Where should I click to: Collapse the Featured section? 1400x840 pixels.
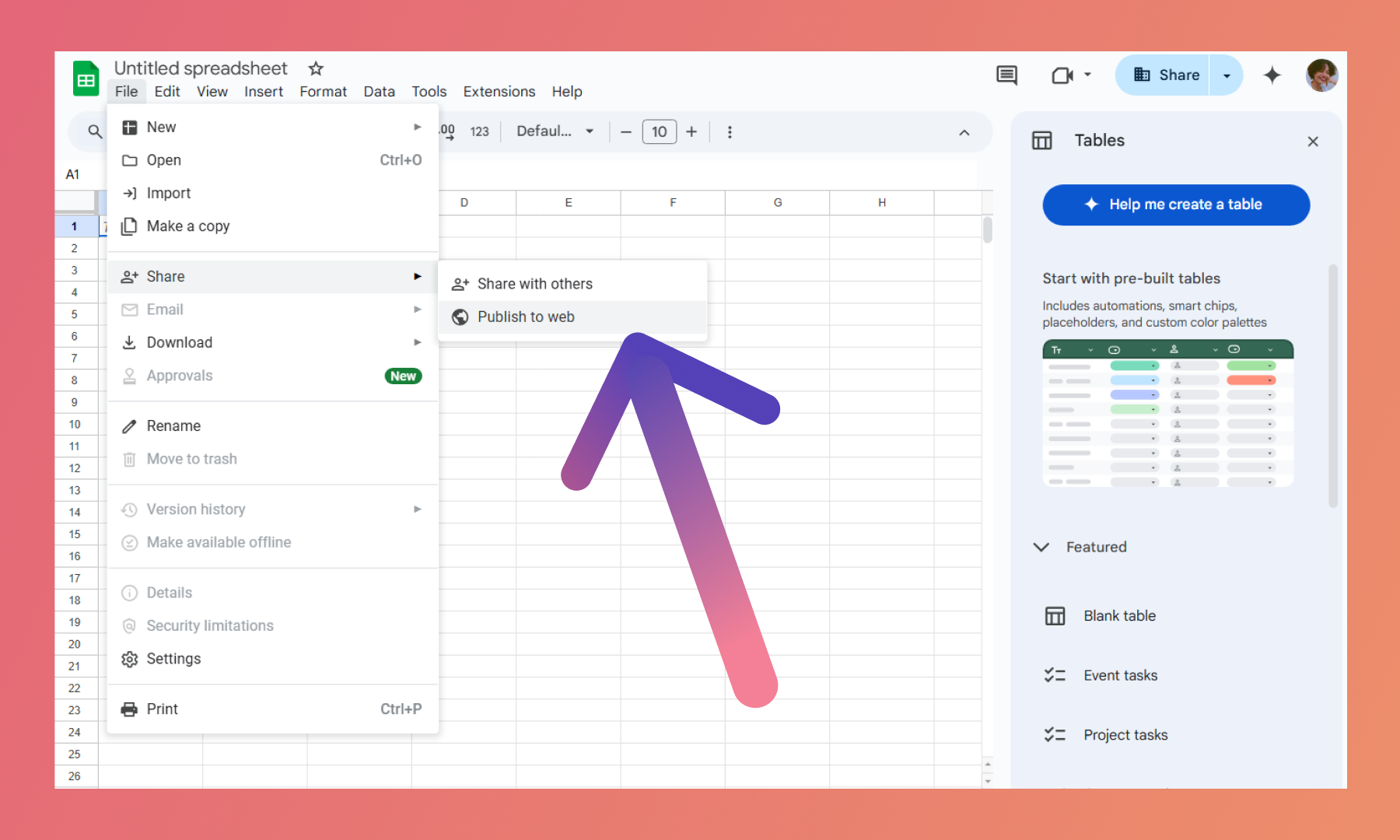pos(1041,547)
